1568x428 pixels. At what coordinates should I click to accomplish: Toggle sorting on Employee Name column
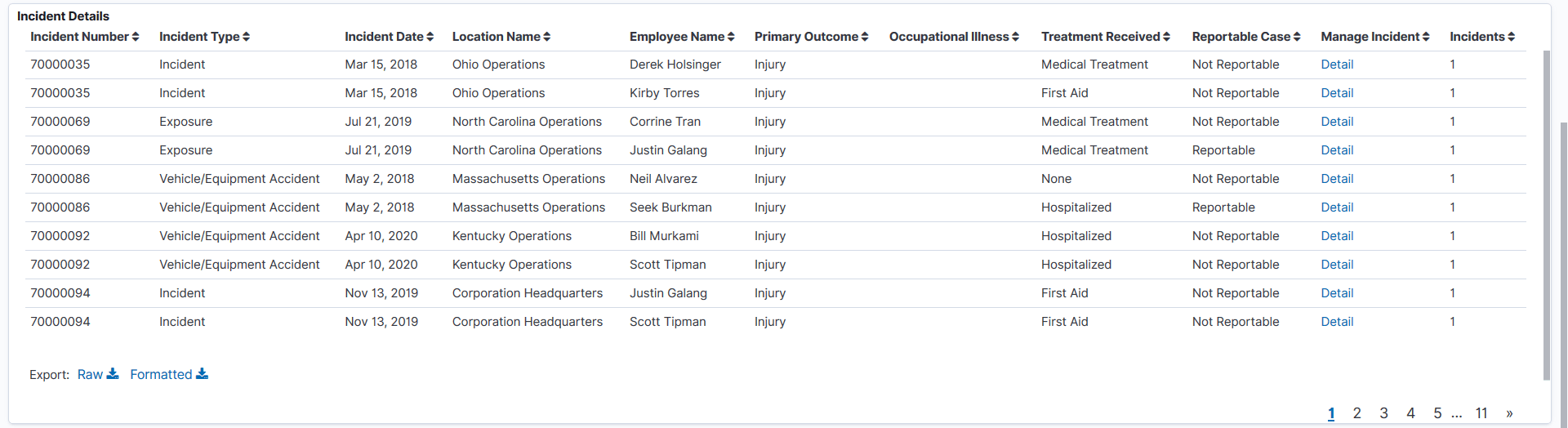pos(731,37)
